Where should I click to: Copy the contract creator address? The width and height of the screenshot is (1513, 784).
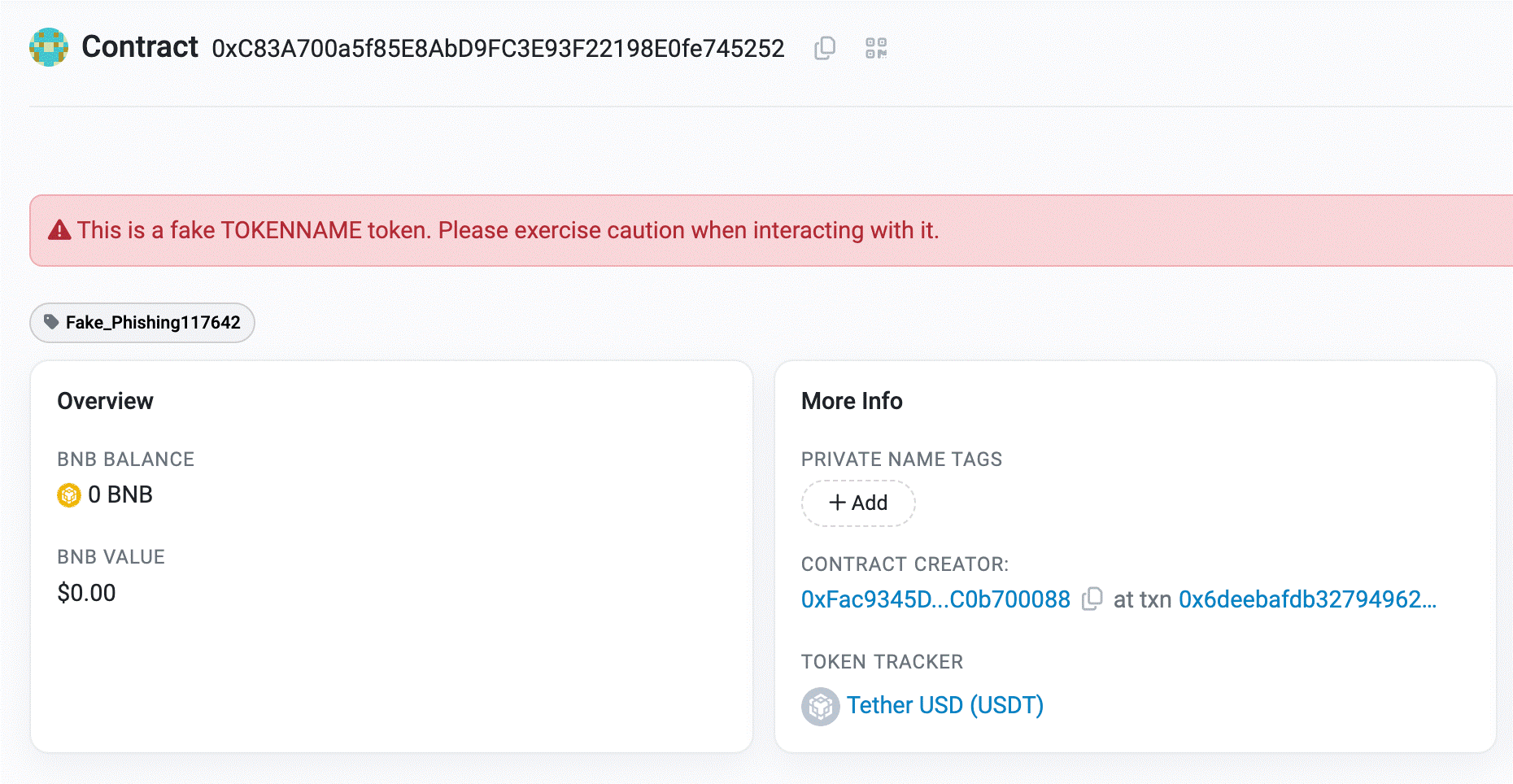point(1092,599)
